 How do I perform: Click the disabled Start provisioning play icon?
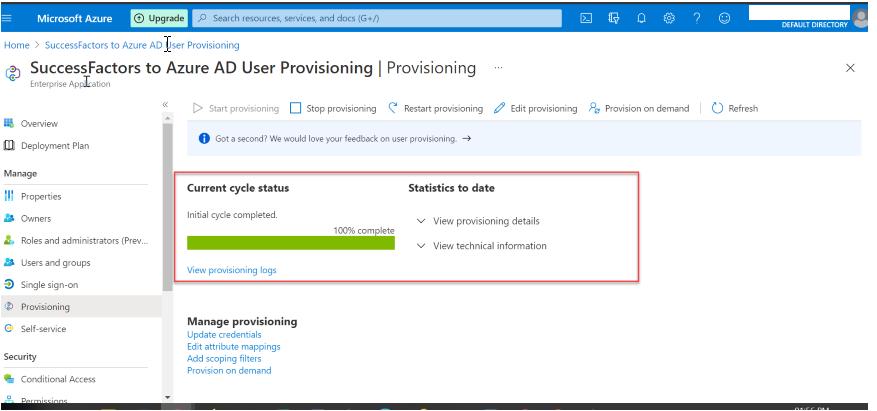click(197, 108)
